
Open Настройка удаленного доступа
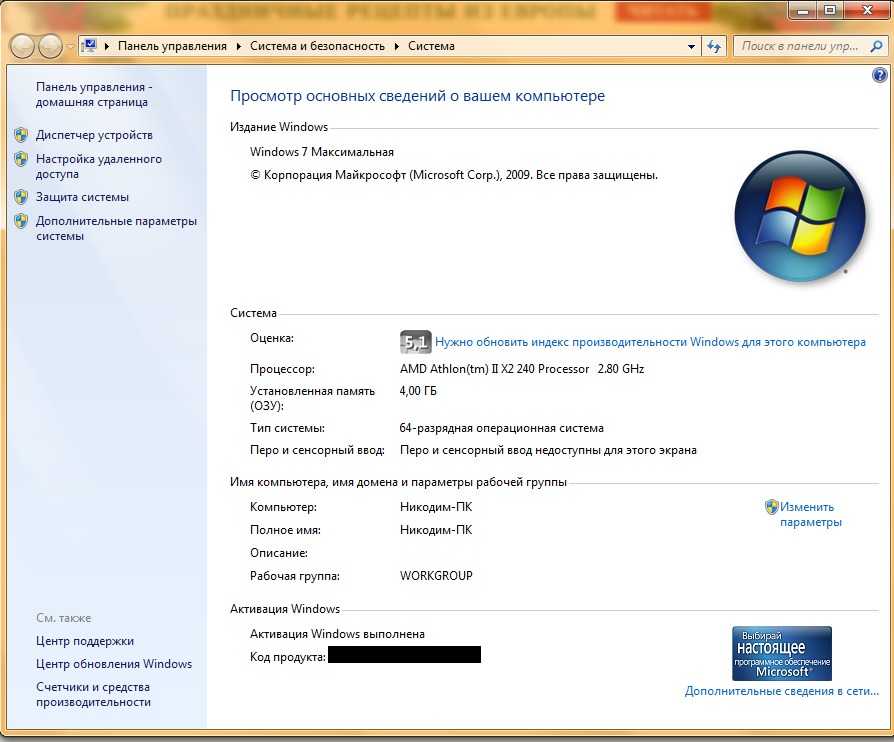pos(99,167)
